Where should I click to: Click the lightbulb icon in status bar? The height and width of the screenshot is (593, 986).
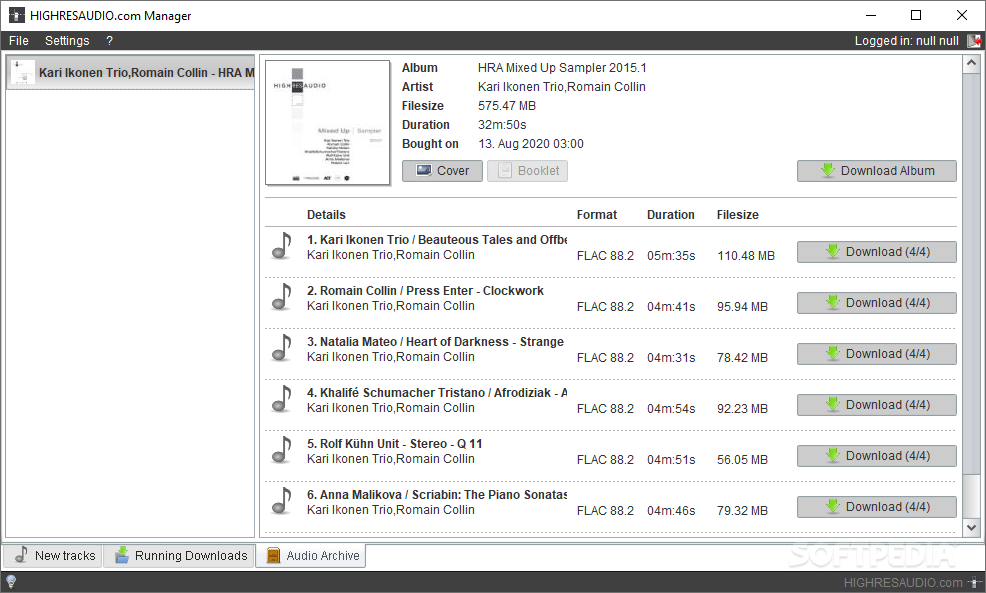[11, 582]
